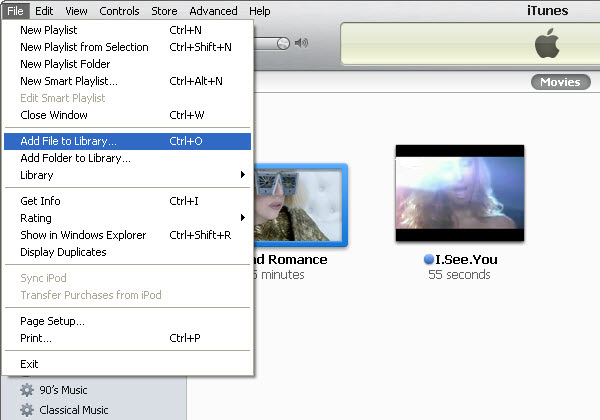Select Get Info
Viewport: 600px width, 420px height.
(127, 201)
